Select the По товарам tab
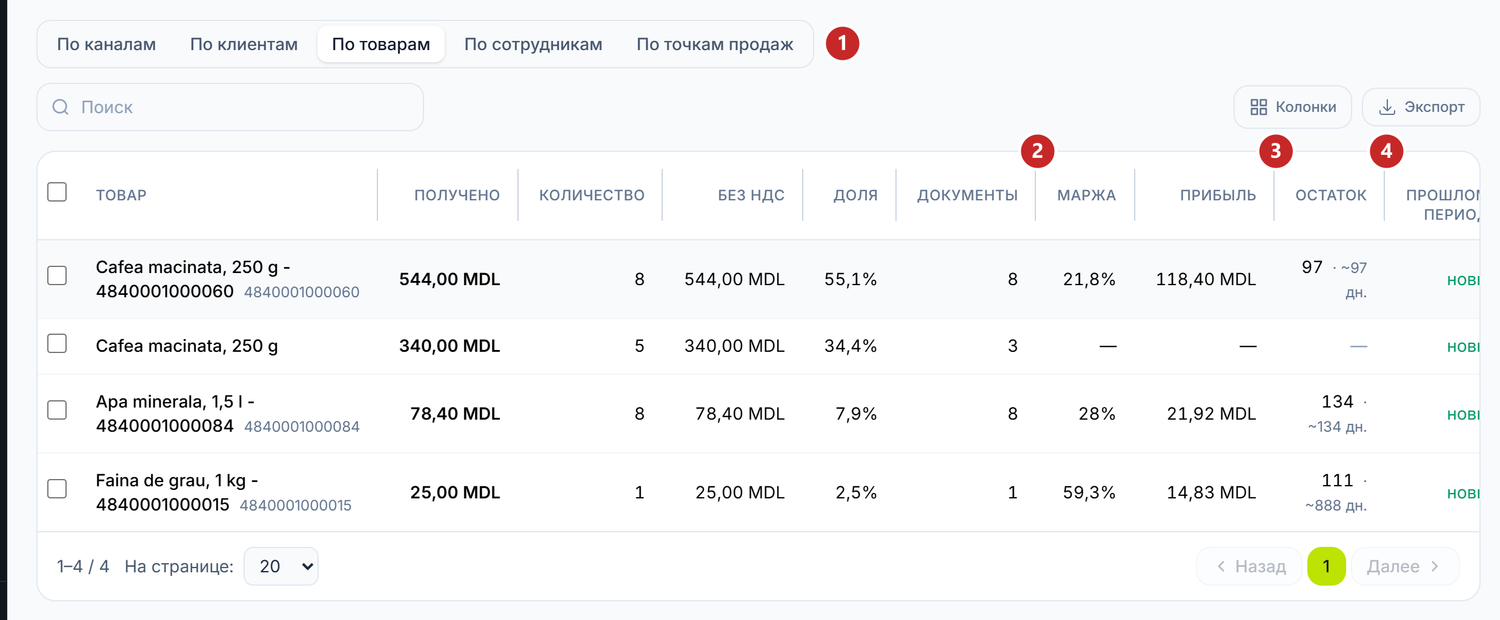The width and height of the screenshot is (1500, 620). pyautogui.click(x=381, y=44)
